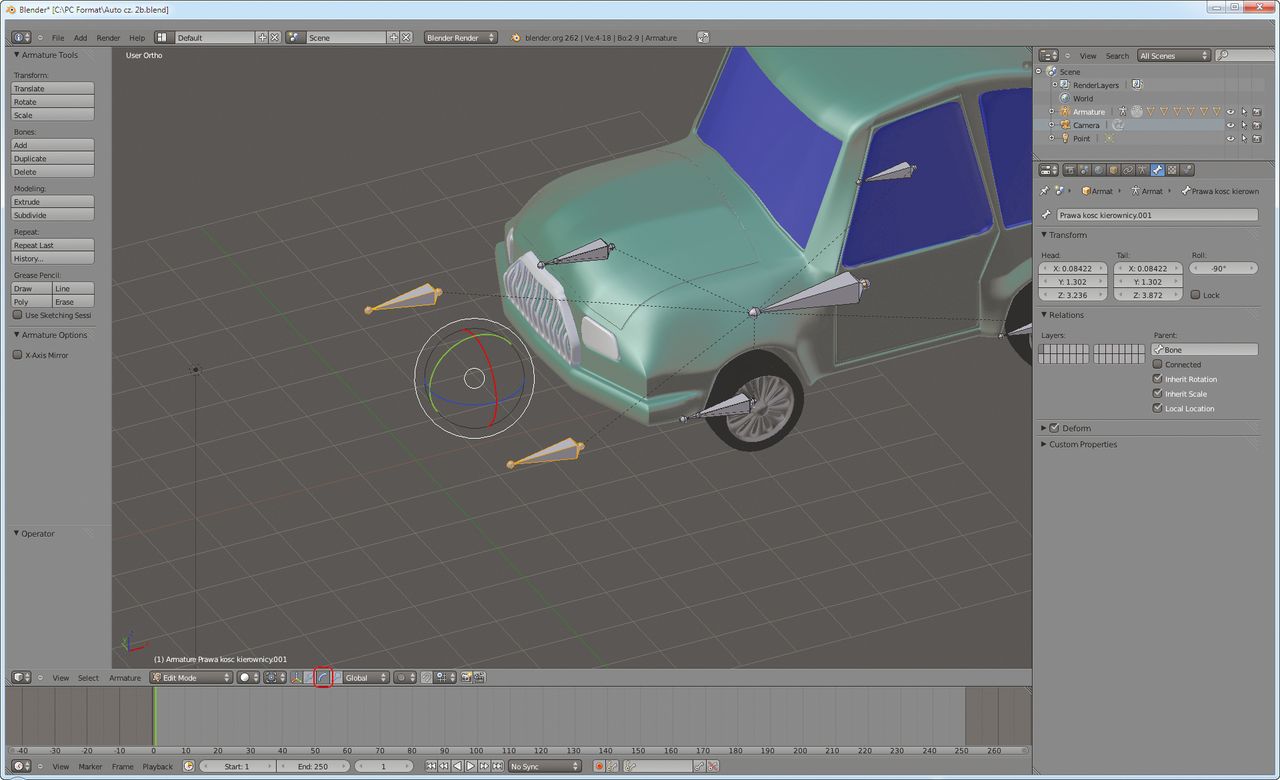Open the Armature data properties tab
Image resolution: width=1280 pixels, height=780 pixels.
(x=1143, y=170)
